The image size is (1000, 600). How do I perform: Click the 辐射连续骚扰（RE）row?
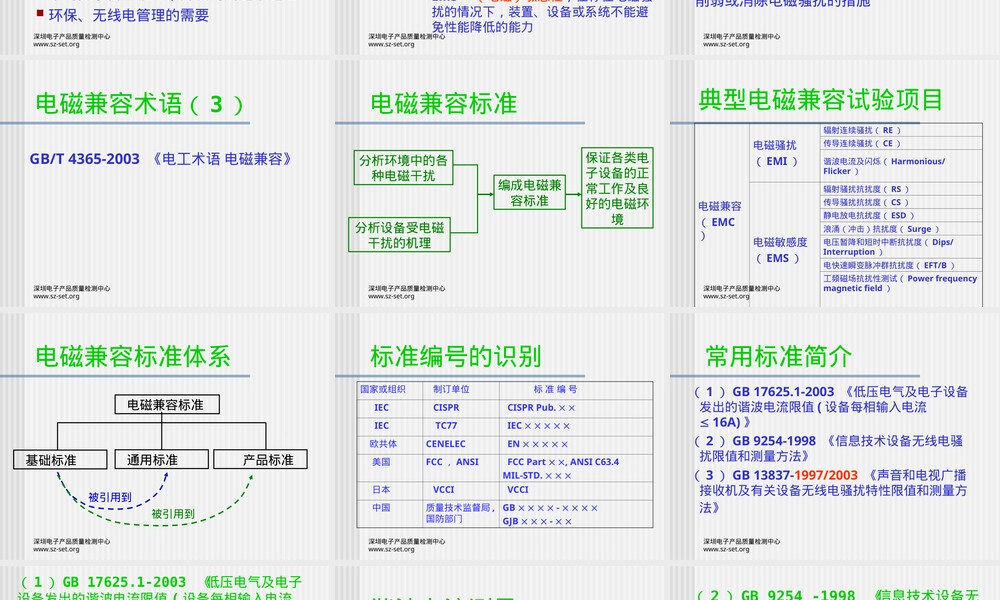click(x=901, y=130)
